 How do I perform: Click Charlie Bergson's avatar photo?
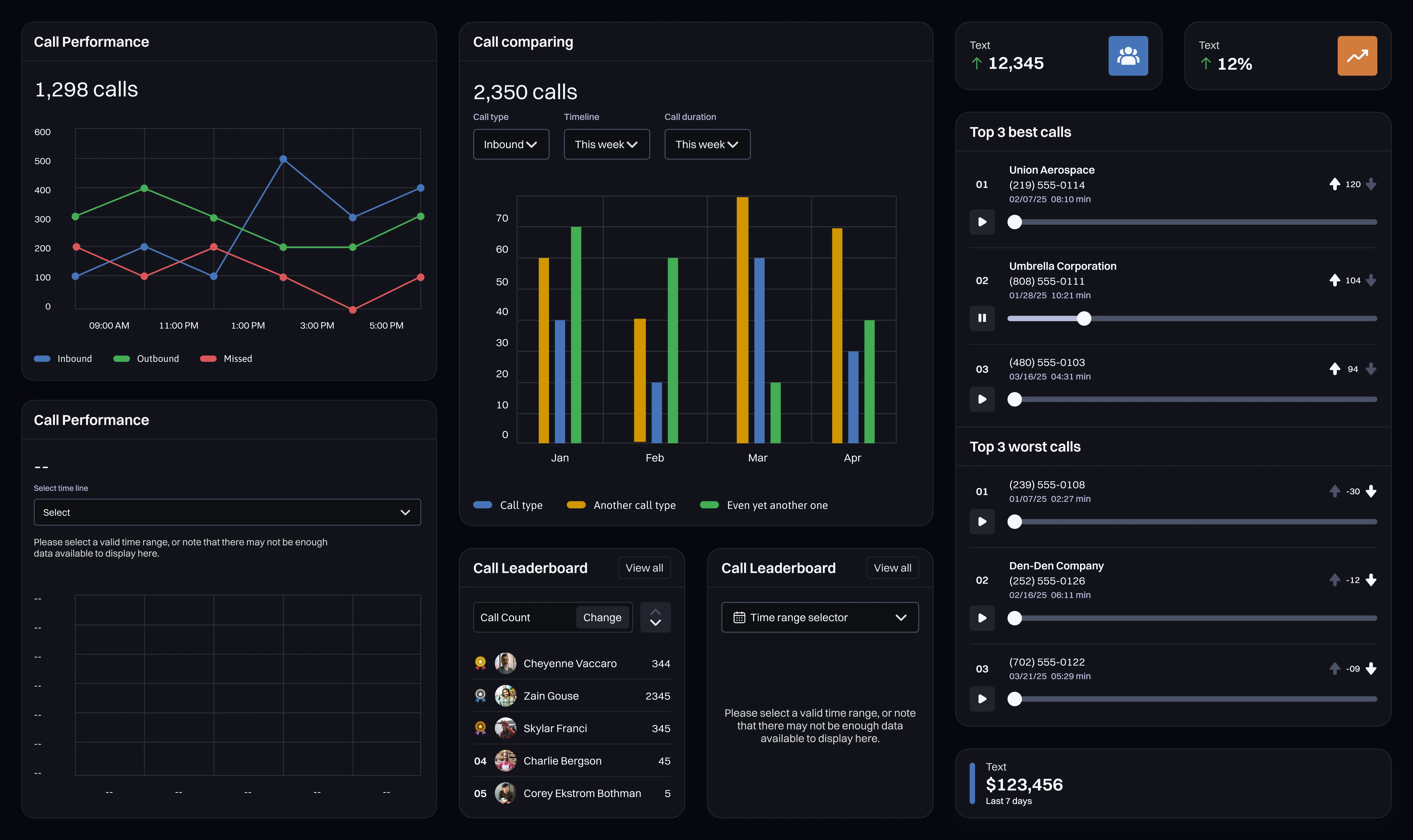505,761
